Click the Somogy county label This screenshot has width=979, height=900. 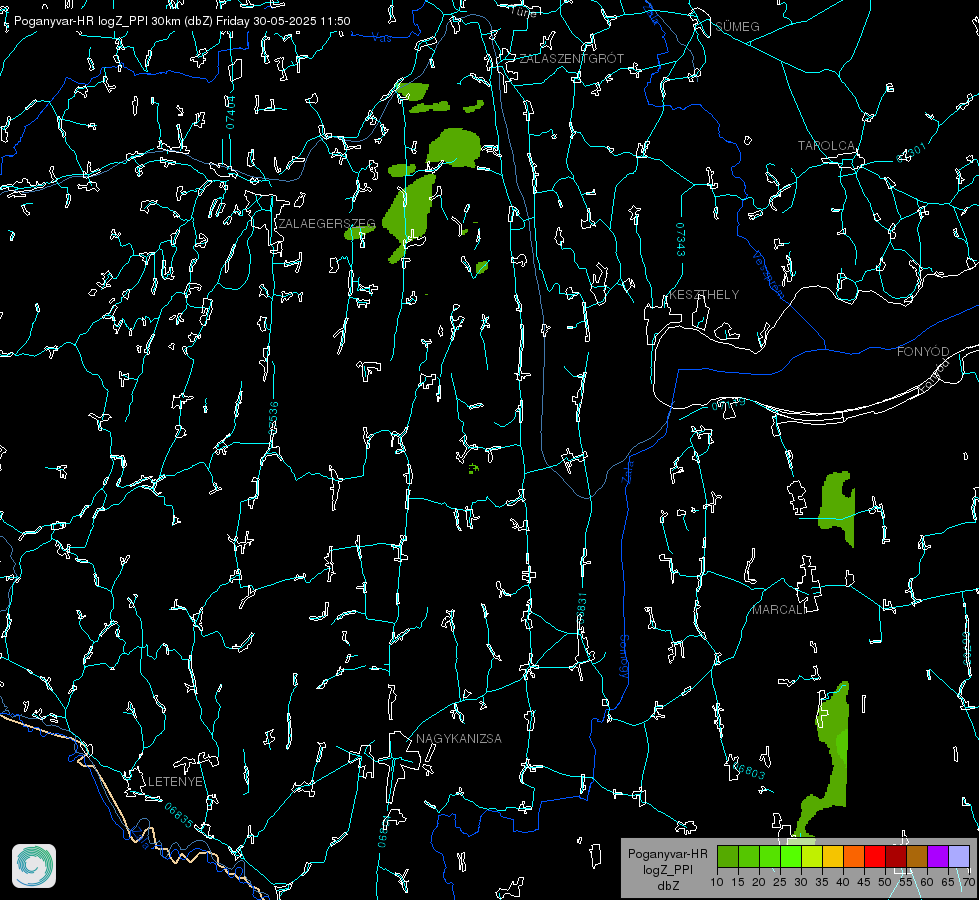pos(624,657)
